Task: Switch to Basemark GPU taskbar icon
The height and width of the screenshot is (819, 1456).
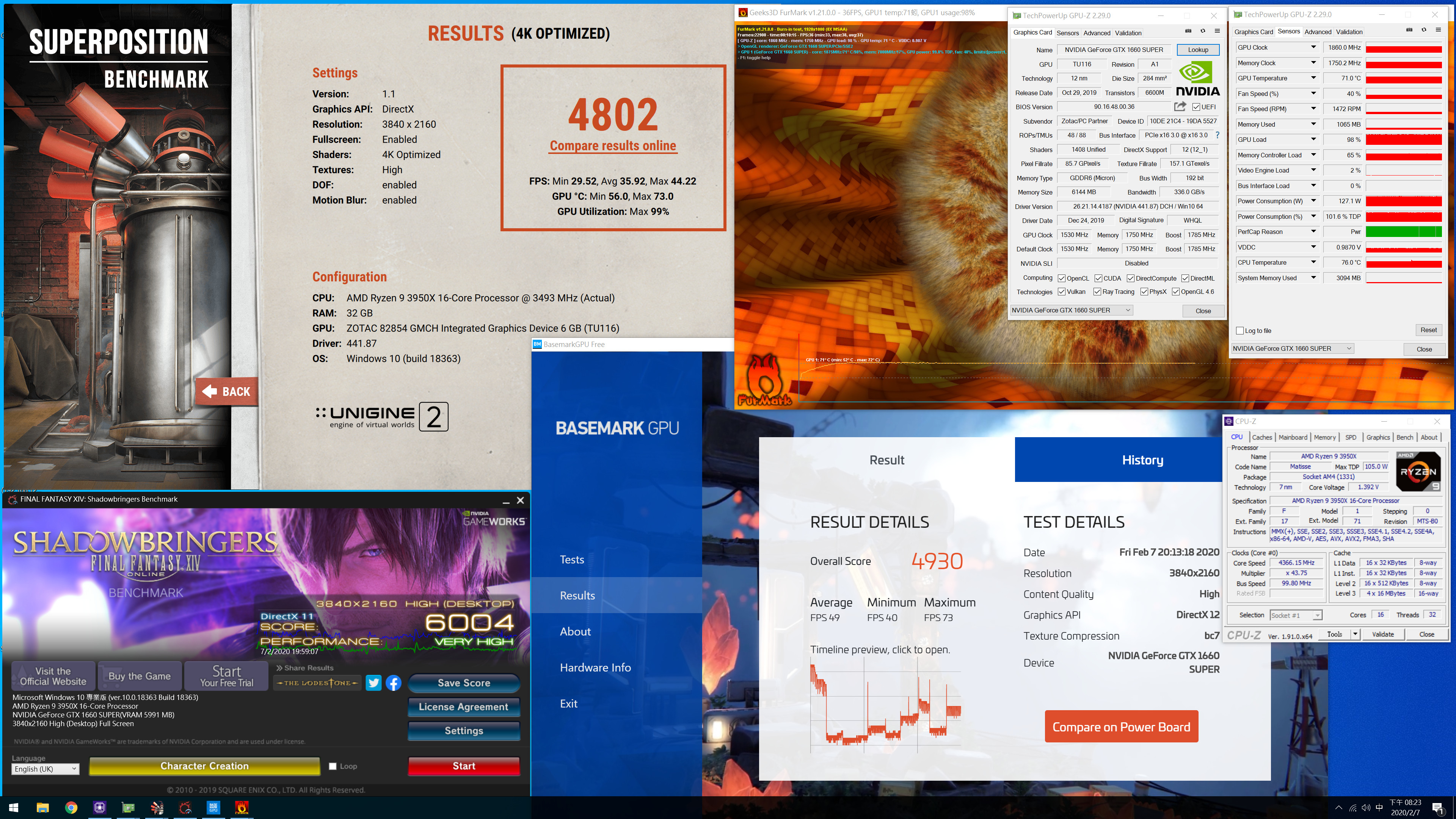Action: (213, 807)
